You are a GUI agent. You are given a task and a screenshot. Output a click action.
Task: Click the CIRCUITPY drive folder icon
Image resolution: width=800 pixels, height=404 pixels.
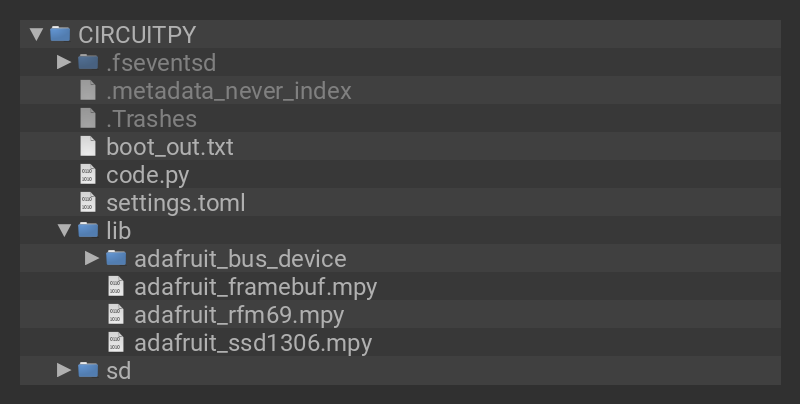60,34
